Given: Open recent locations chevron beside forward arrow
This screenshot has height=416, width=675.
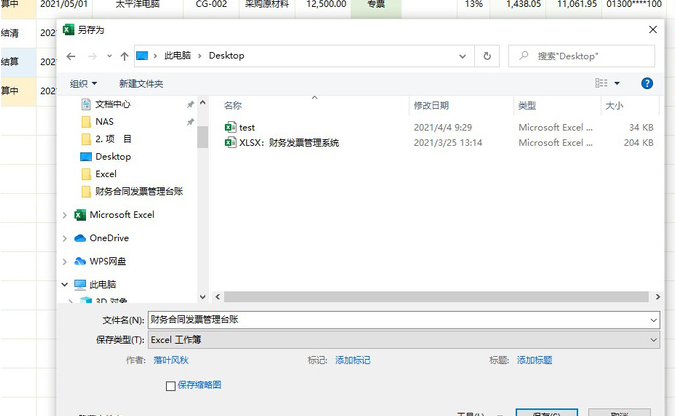Looking at the screenshot, I should (x=109, y=56).
